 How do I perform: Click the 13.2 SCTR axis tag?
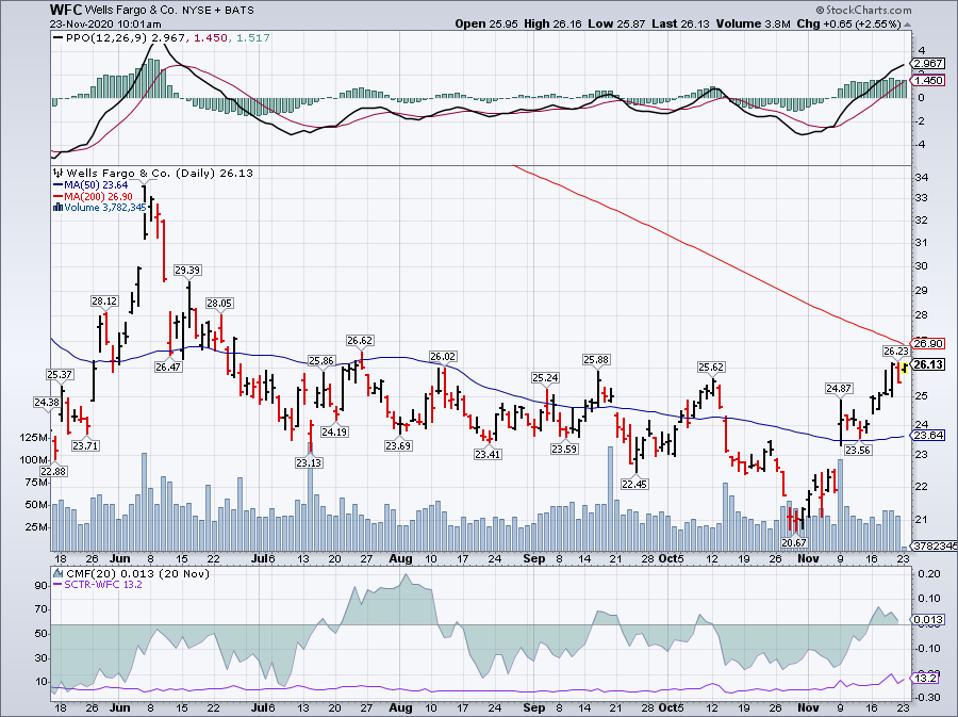coord(925,679)
